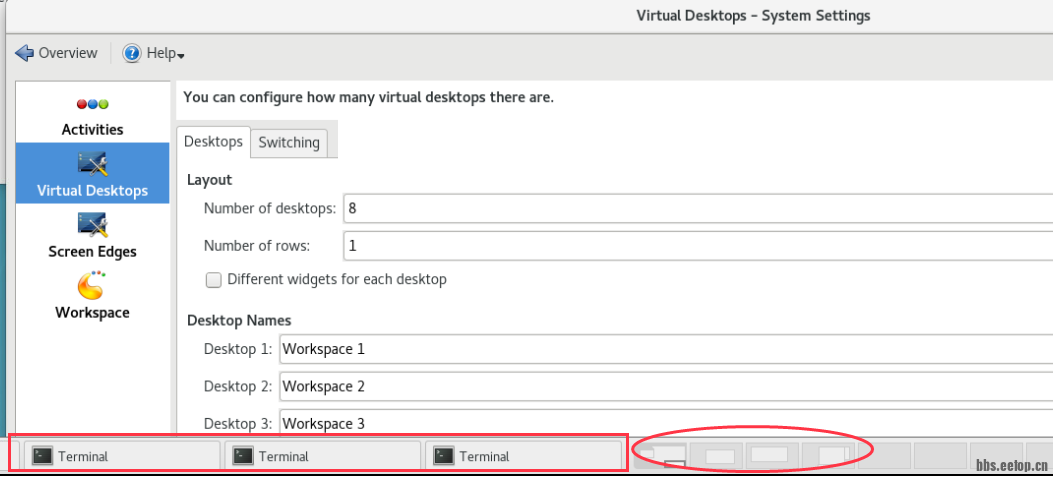
Task: Open the Workspace settings icon
Action: coord(92,286)
